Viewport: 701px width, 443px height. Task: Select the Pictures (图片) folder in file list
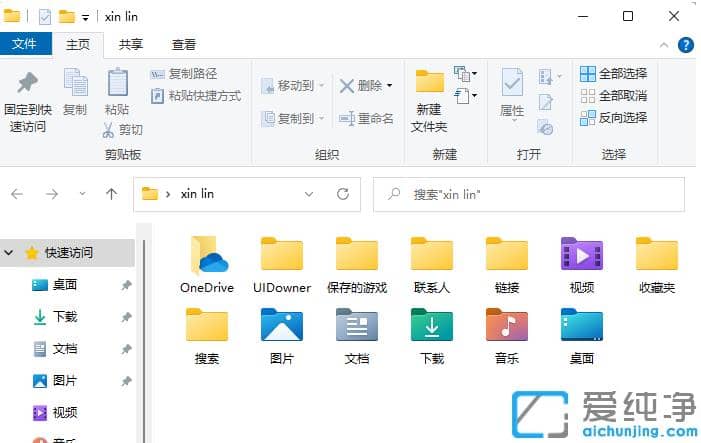(x=282, y=335)
